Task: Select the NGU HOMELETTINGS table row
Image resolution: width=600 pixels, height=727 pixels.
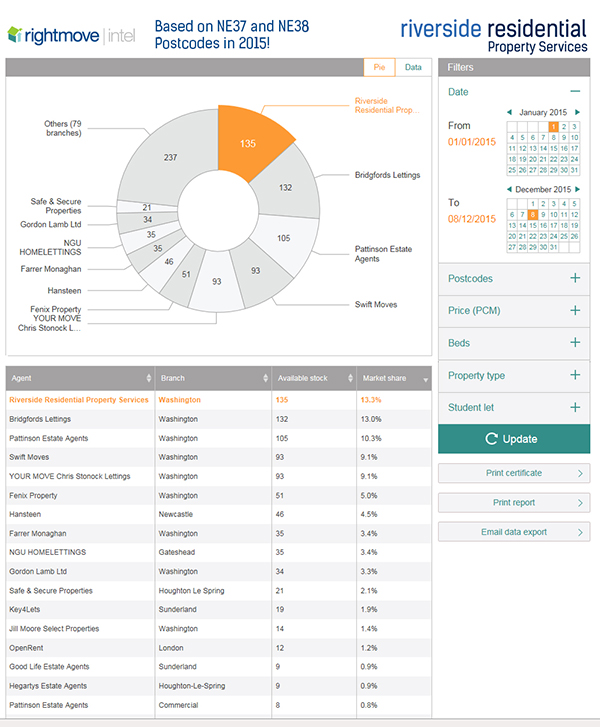Action: tap(218, 552)
